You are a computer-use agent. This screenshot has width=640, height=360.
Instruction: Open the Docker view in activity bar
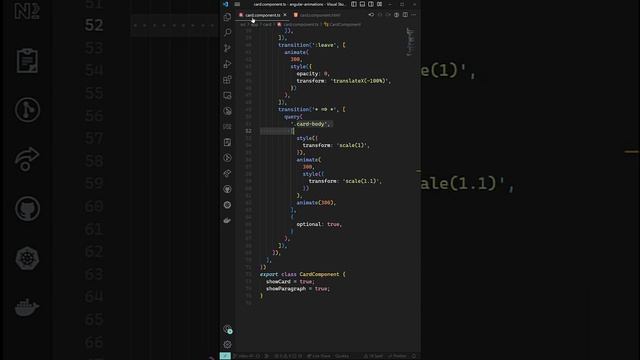pyautogui.click(x=227, y=220)
